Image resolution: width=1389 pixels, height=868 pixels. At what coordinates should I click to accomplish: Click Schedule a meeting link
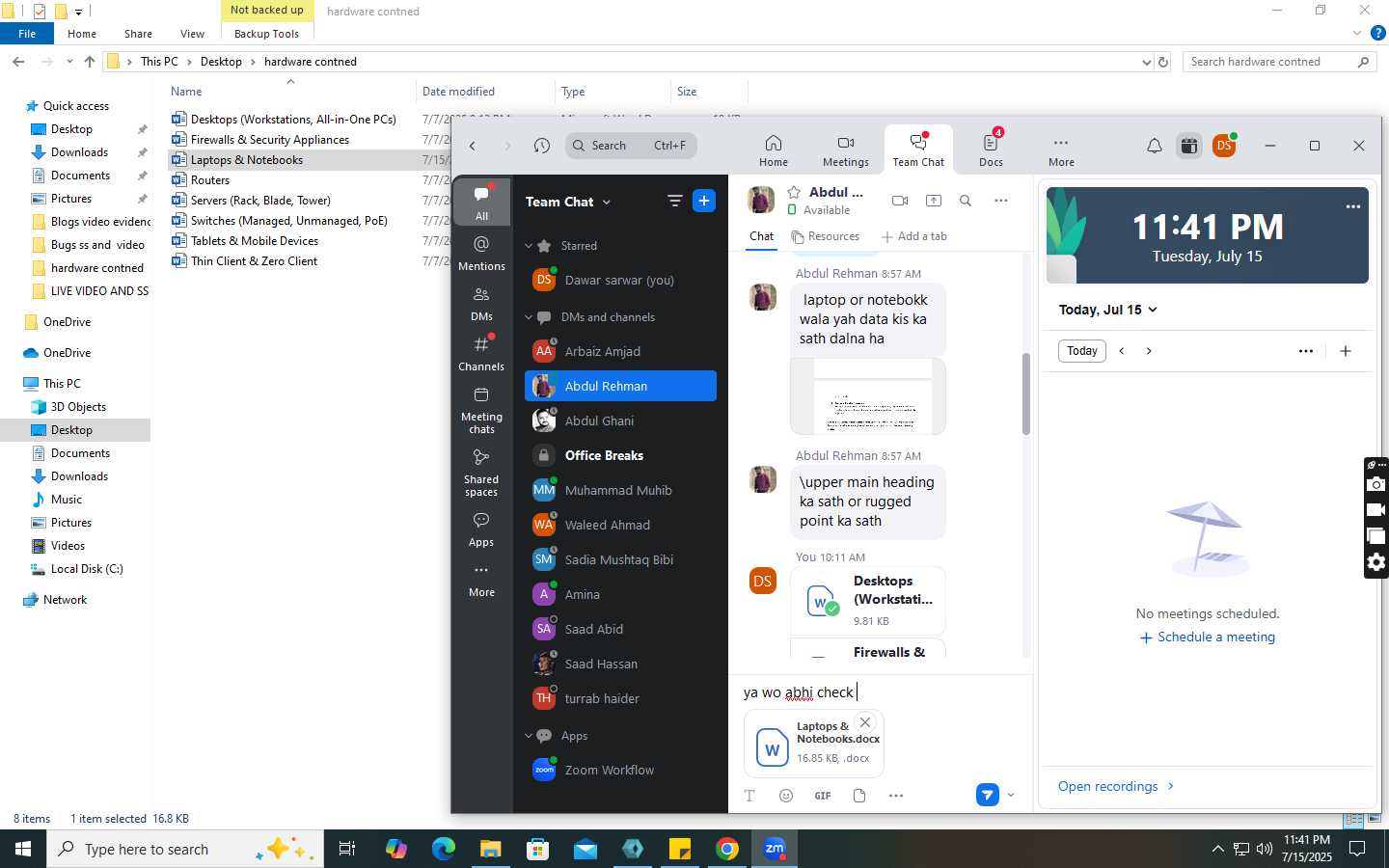click(1208, 637)
